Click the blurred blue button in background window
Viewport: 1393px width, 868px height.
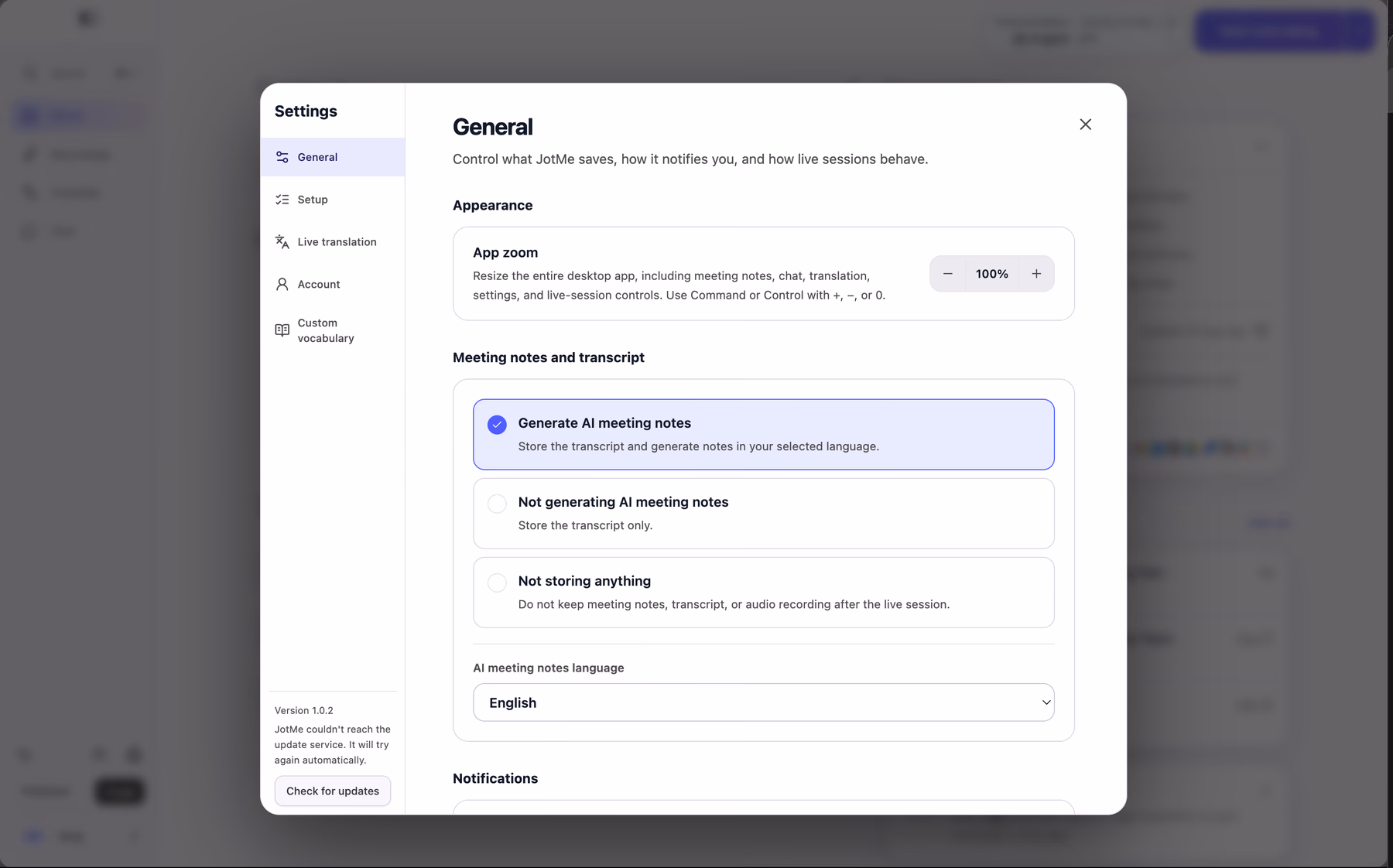pos(1285,31)
